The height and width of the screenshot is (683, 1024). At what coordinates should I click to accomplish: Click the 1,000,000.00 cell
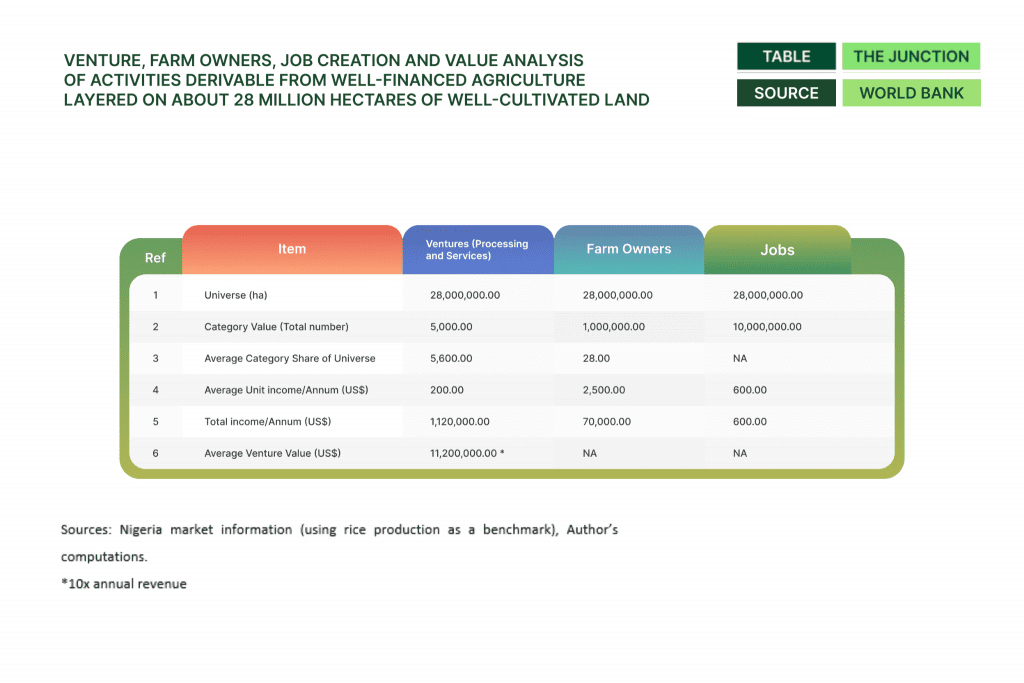point(613,326)
